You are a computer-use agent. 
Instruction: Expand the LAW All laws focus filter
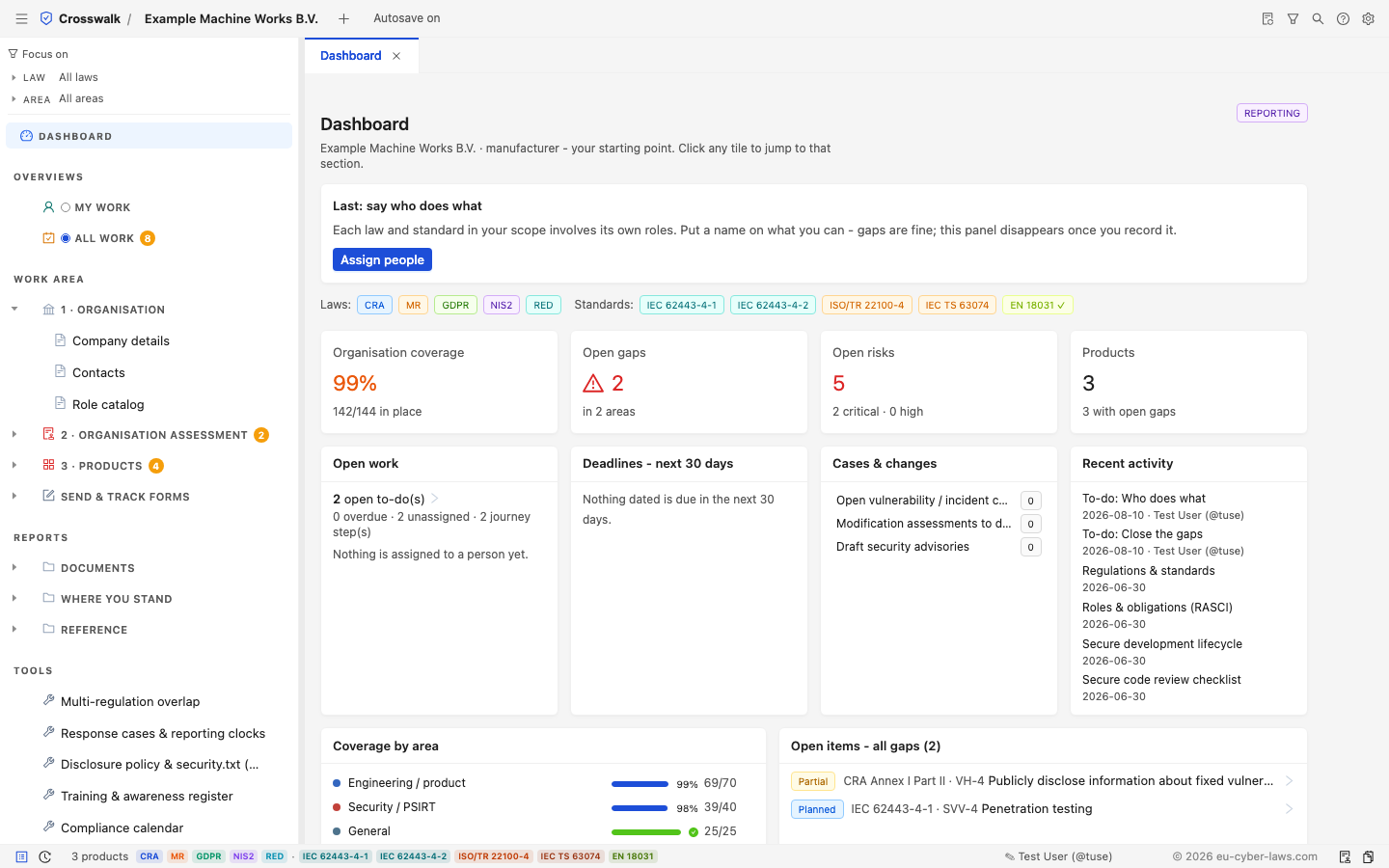(14, 77)
